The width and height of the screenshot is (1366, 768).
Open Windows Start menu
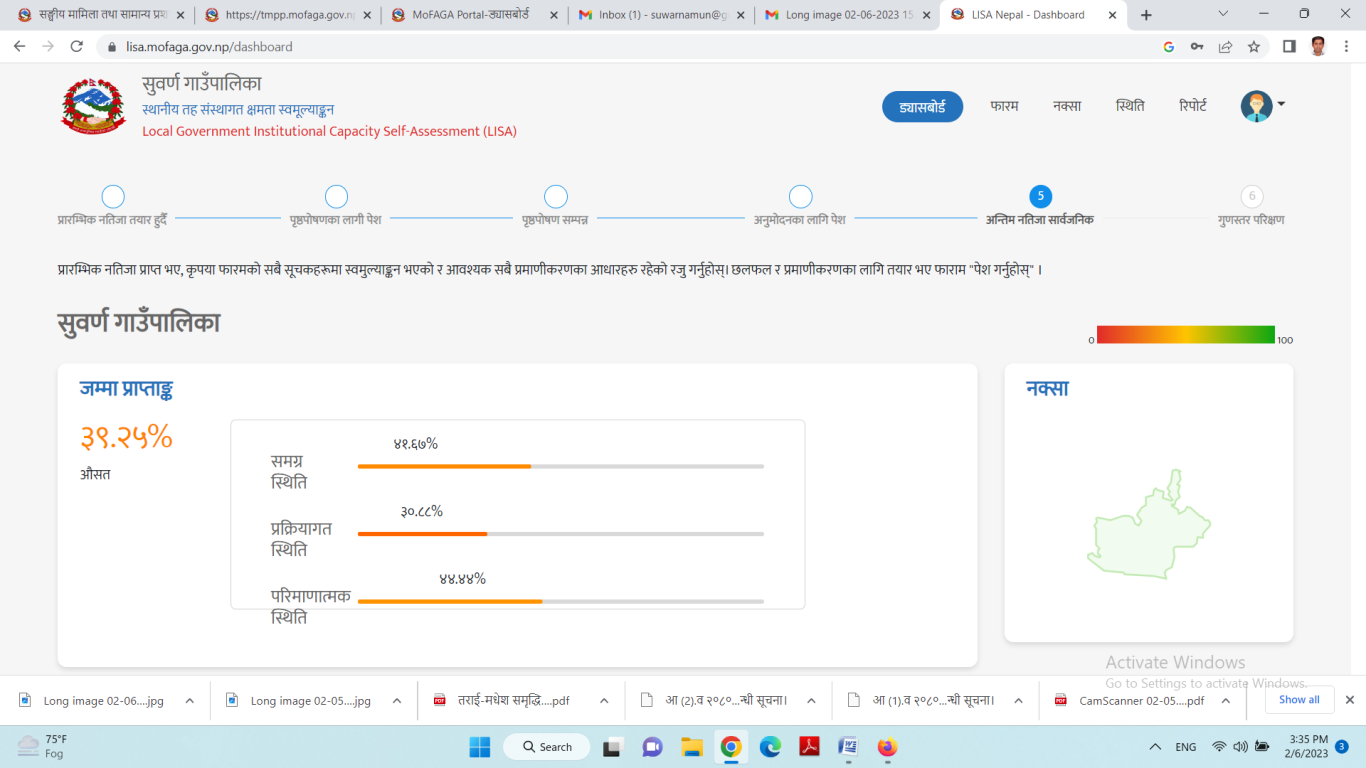pyautogui.click(x=480, y=747)
